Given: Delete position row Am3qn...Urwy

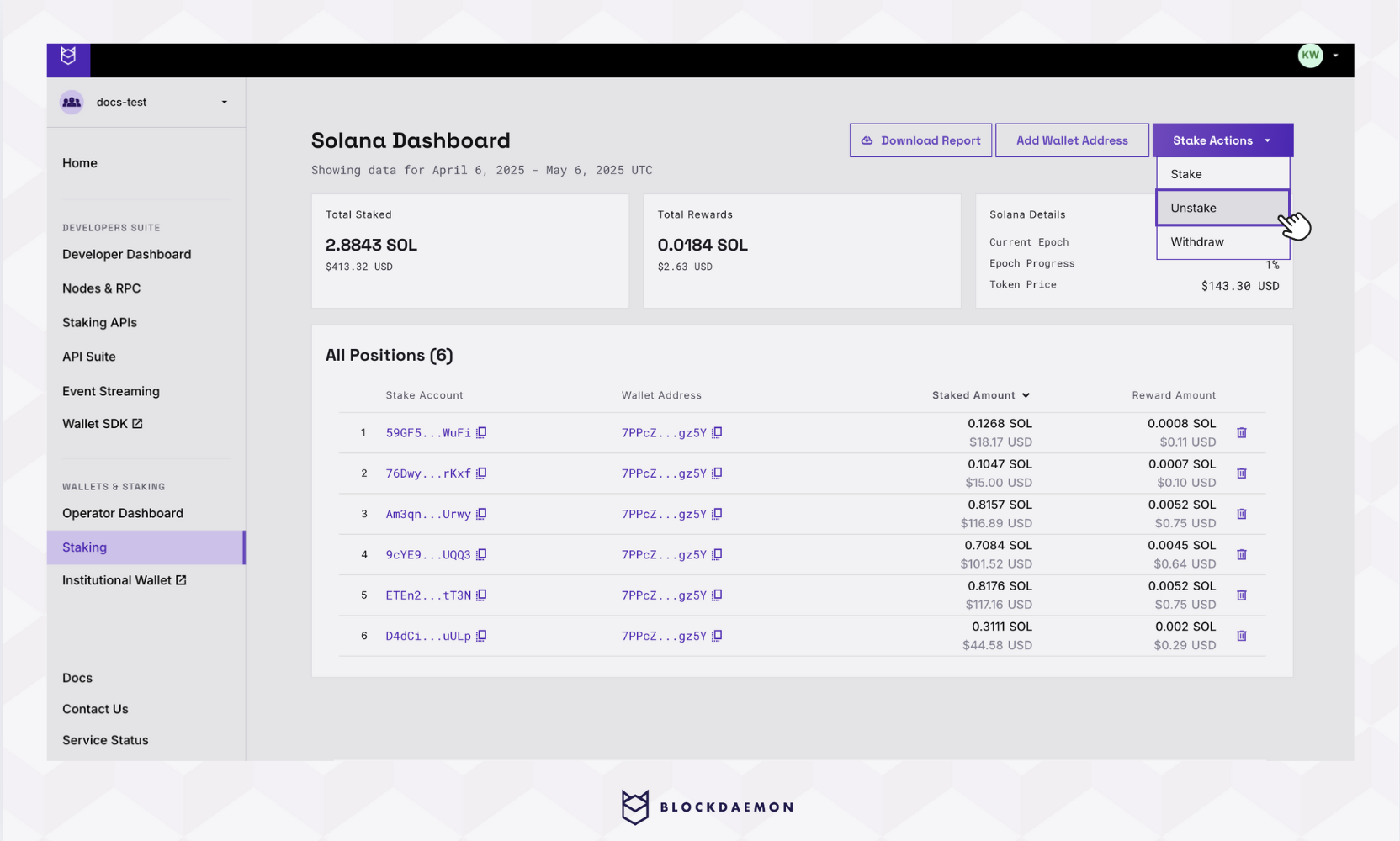Looking at the screenshot, I should click(1242, 514).
